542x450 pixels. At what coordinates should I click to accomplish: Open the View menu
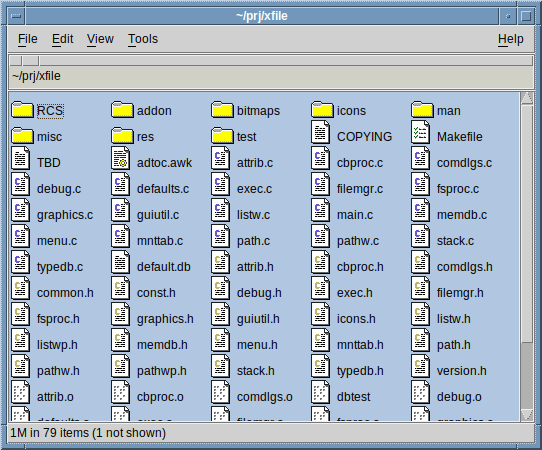[100, 39]
